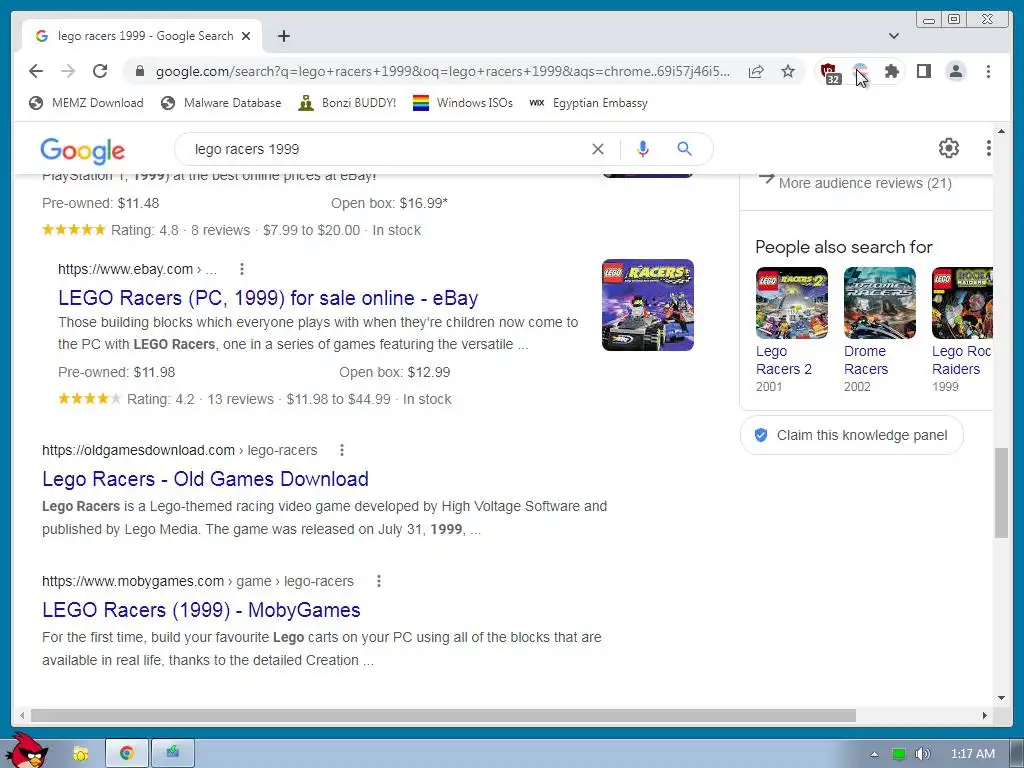Click the Google logo
Viewport: 1024px width, 768px height.
[x=82, y=150]
